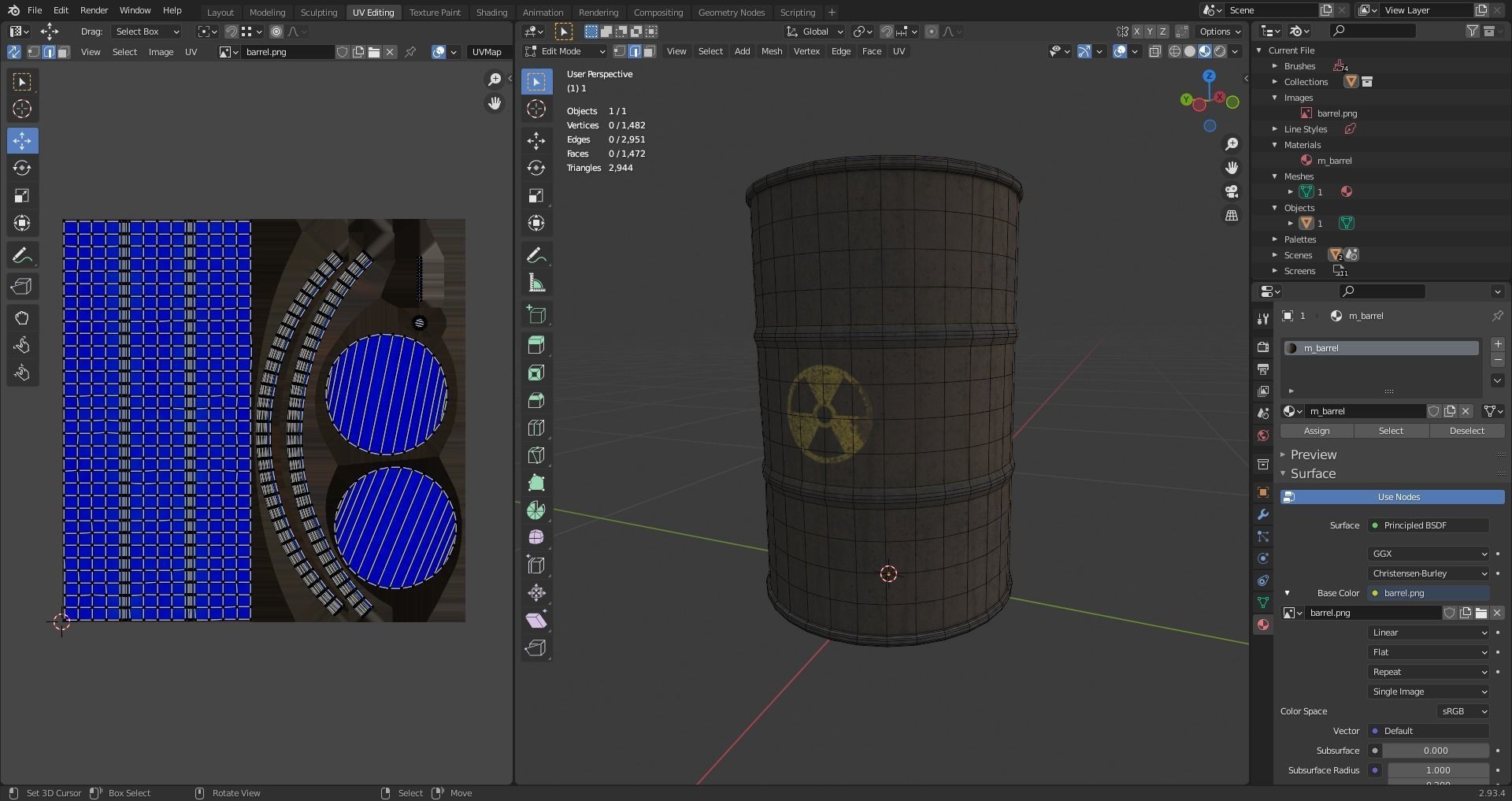Open the UV editor Image menu

(161, 52)
